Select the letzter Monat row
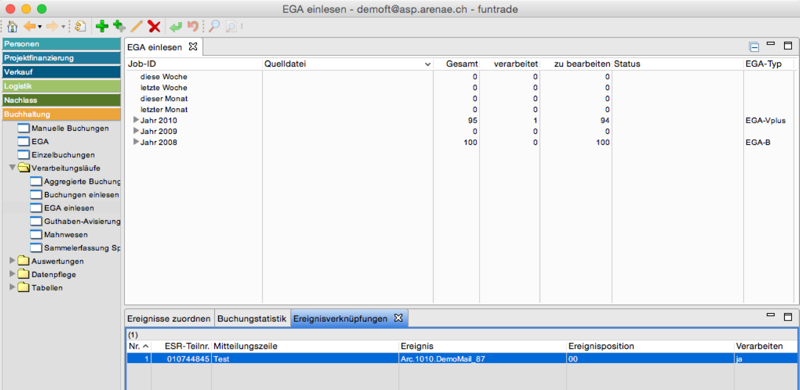The image size is (800, 390). point(461,109)
